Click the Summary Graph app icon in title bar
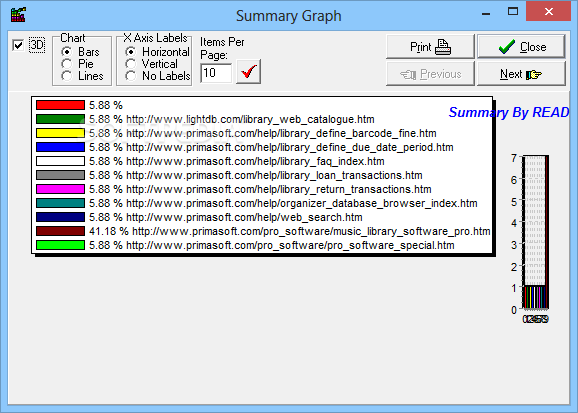 18,15
